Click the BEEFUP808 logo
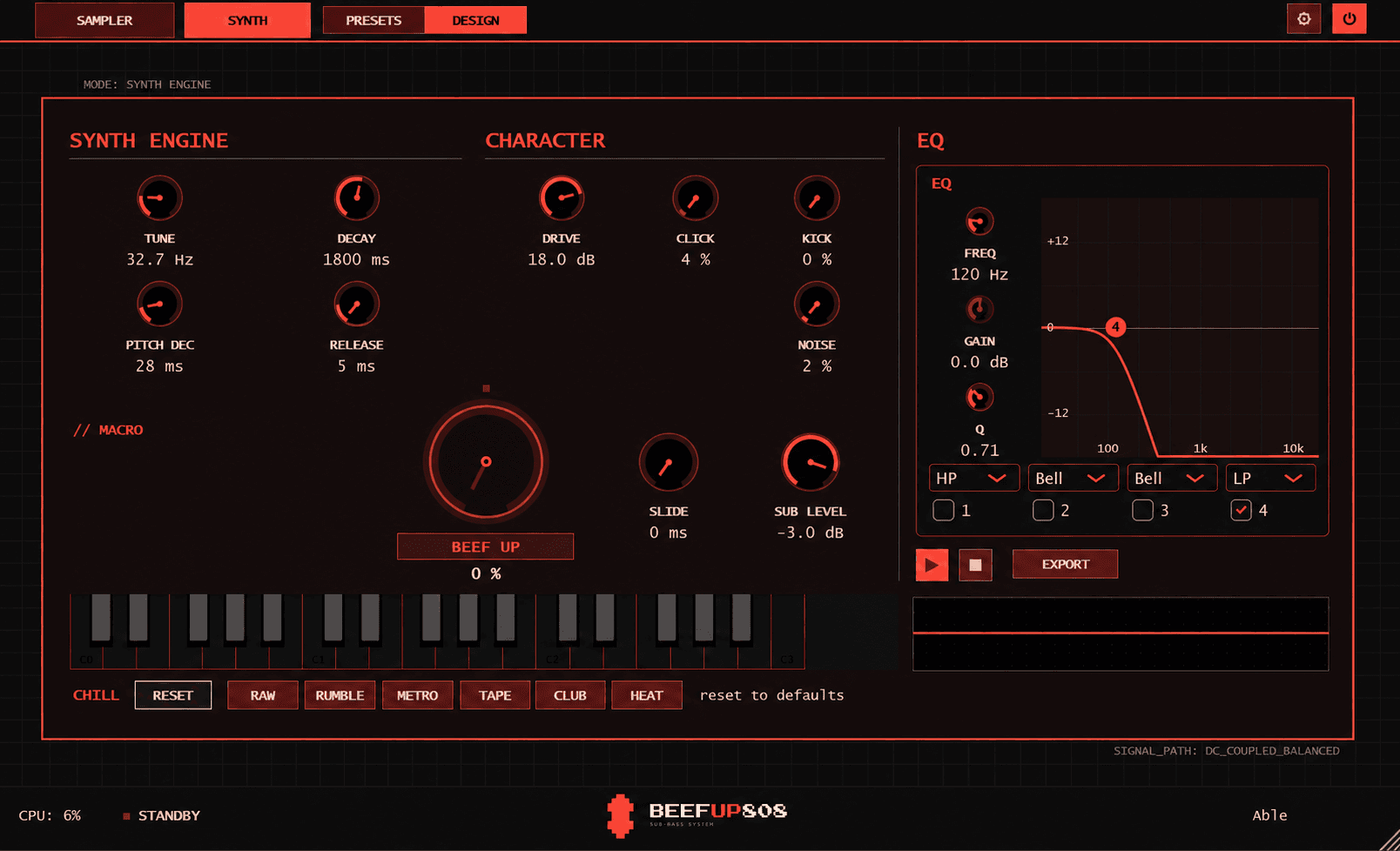The image size is (1400, 851). click(x=697, y=815)
